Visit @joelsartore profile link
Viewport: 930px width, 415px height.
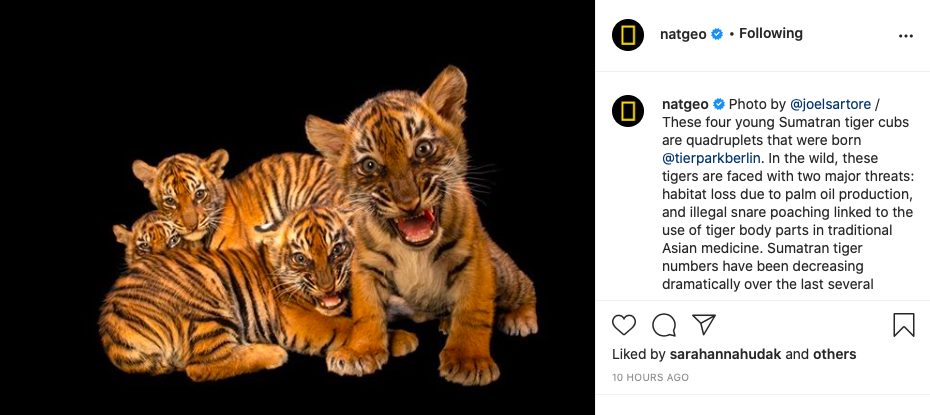click(x=830, y=104)
